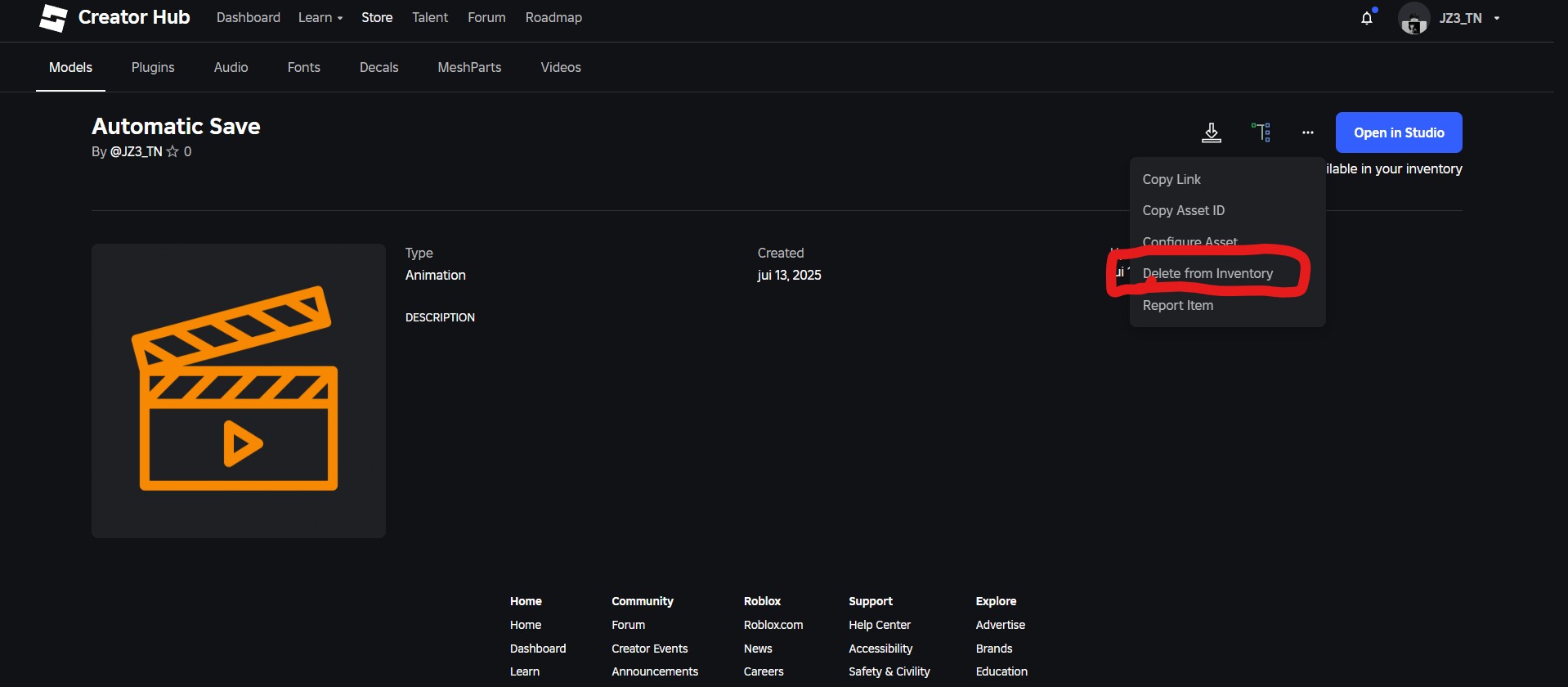Viewport: 1568px width, 687px height.
Task: Click the footer Brands link
Action: (x=994, y=649)
